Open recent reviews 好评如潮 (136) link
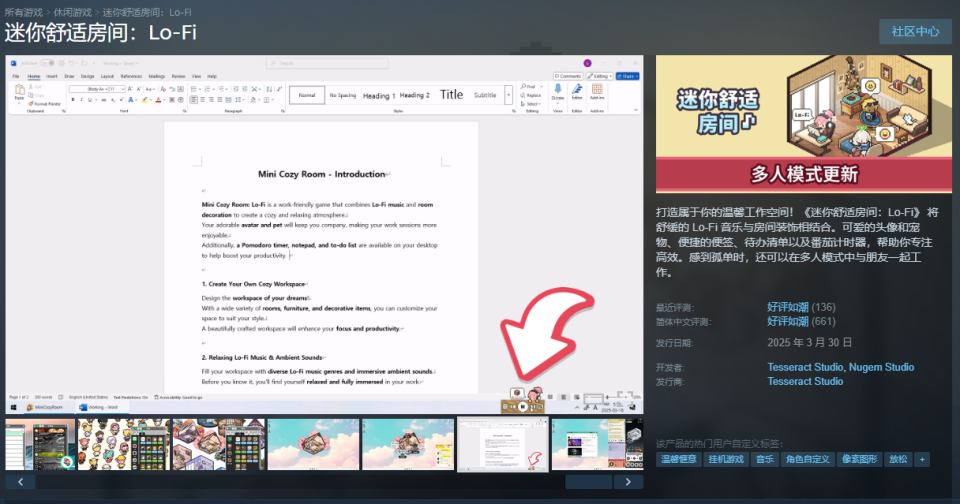 [801, 307]
